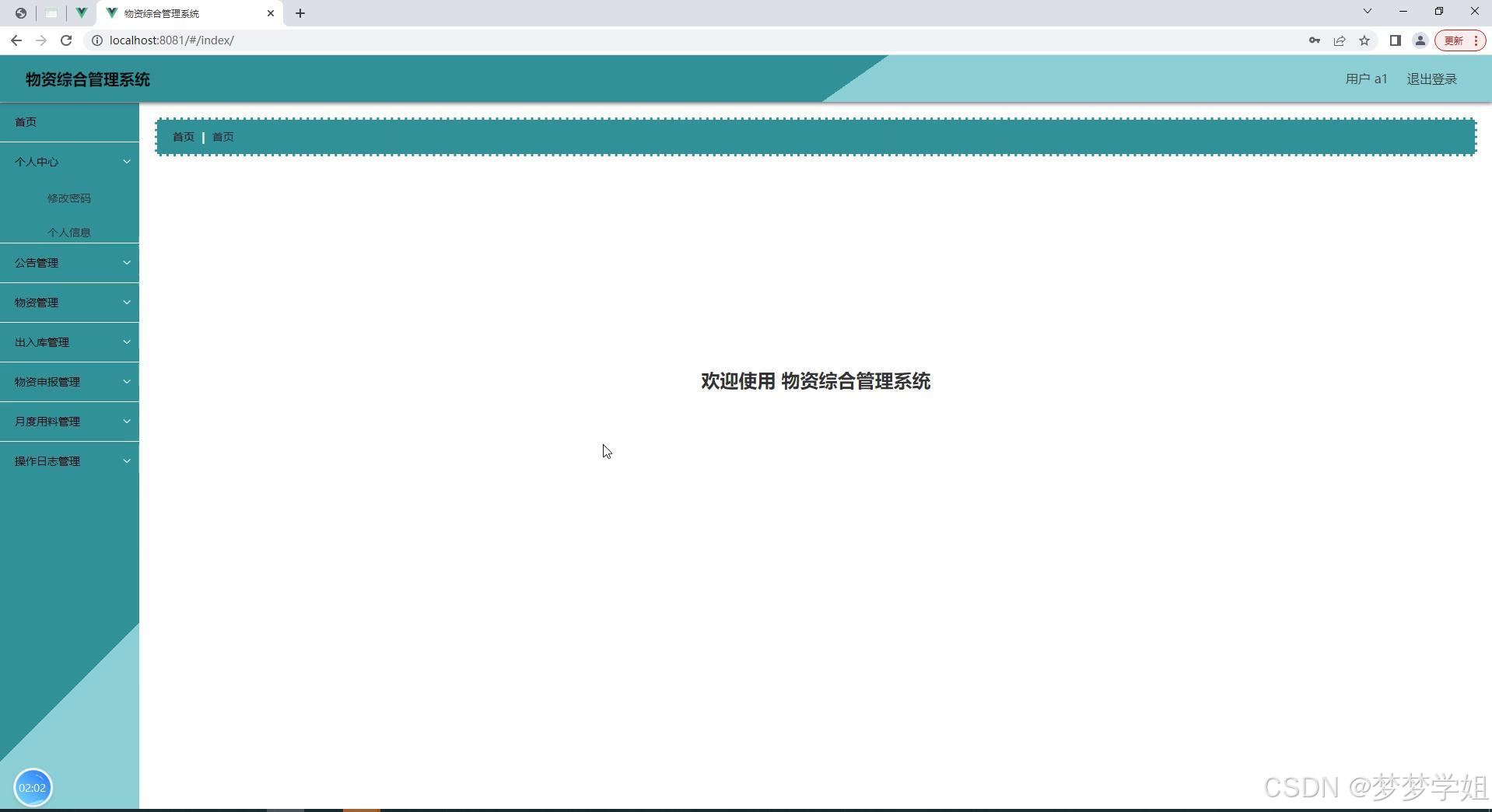Open 个人信息 under 个人中心
1492x812 pixels.
68,232
